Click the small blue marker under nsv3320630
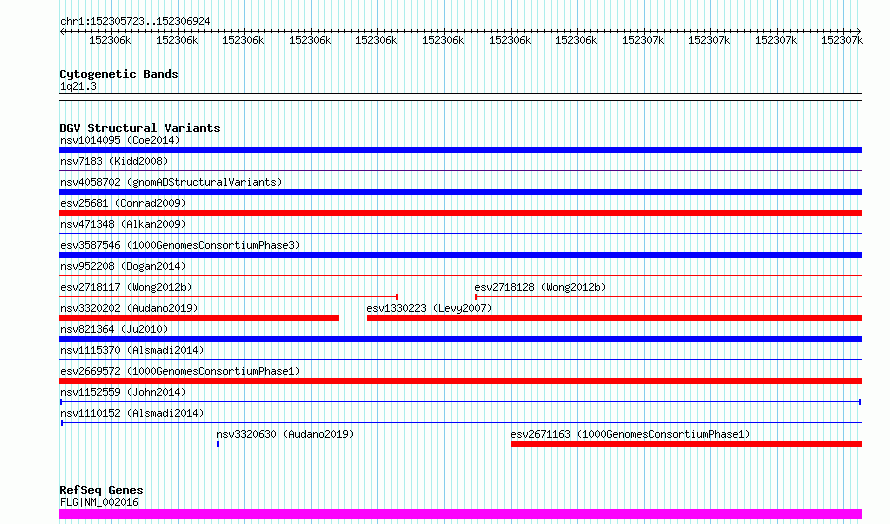Image resolution: width=890 pixels, height=524 pixels. click(218, 444)
